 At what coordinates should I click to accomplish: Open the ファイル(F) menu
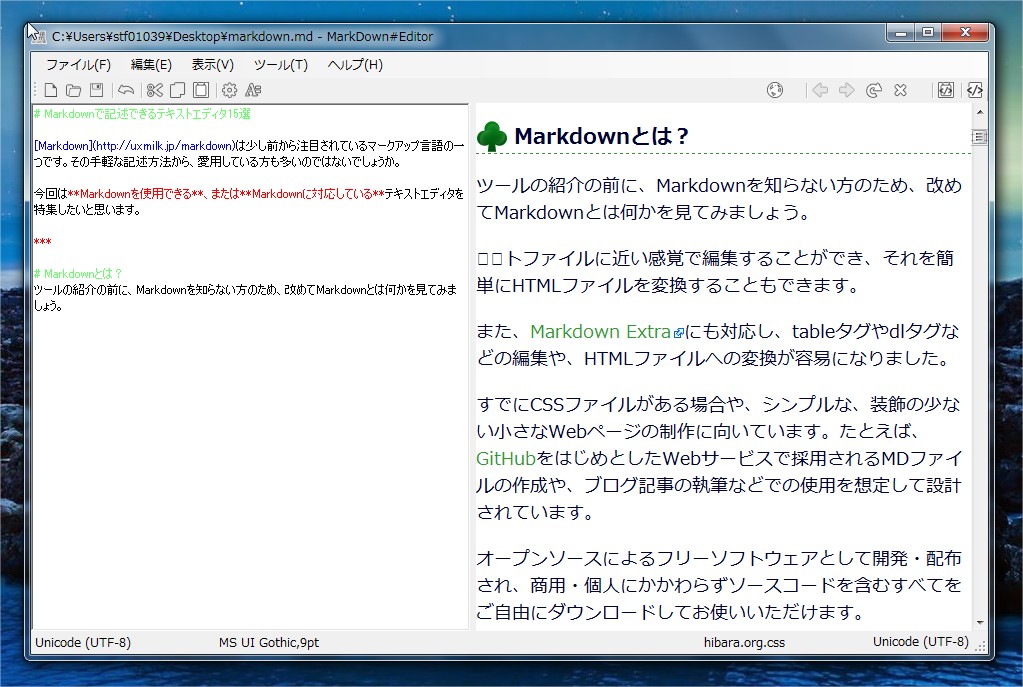click(78, 65)
